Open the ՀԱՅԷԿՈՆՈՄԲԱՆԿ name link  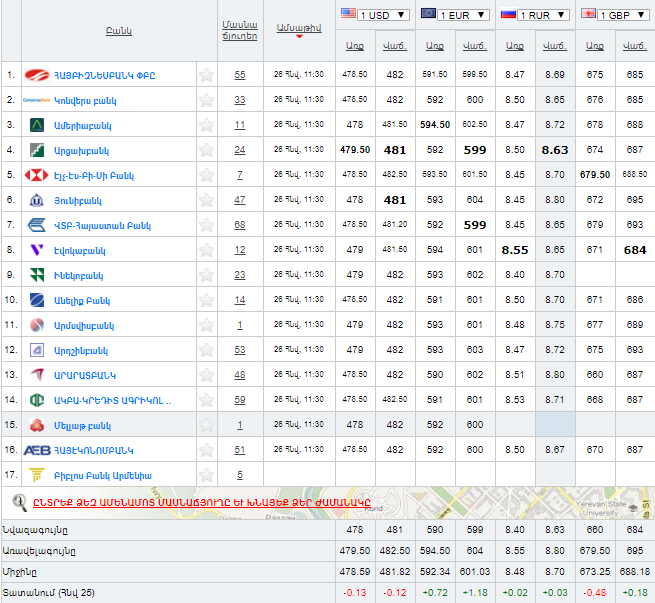pyautogui.click(x=94, y=451)
